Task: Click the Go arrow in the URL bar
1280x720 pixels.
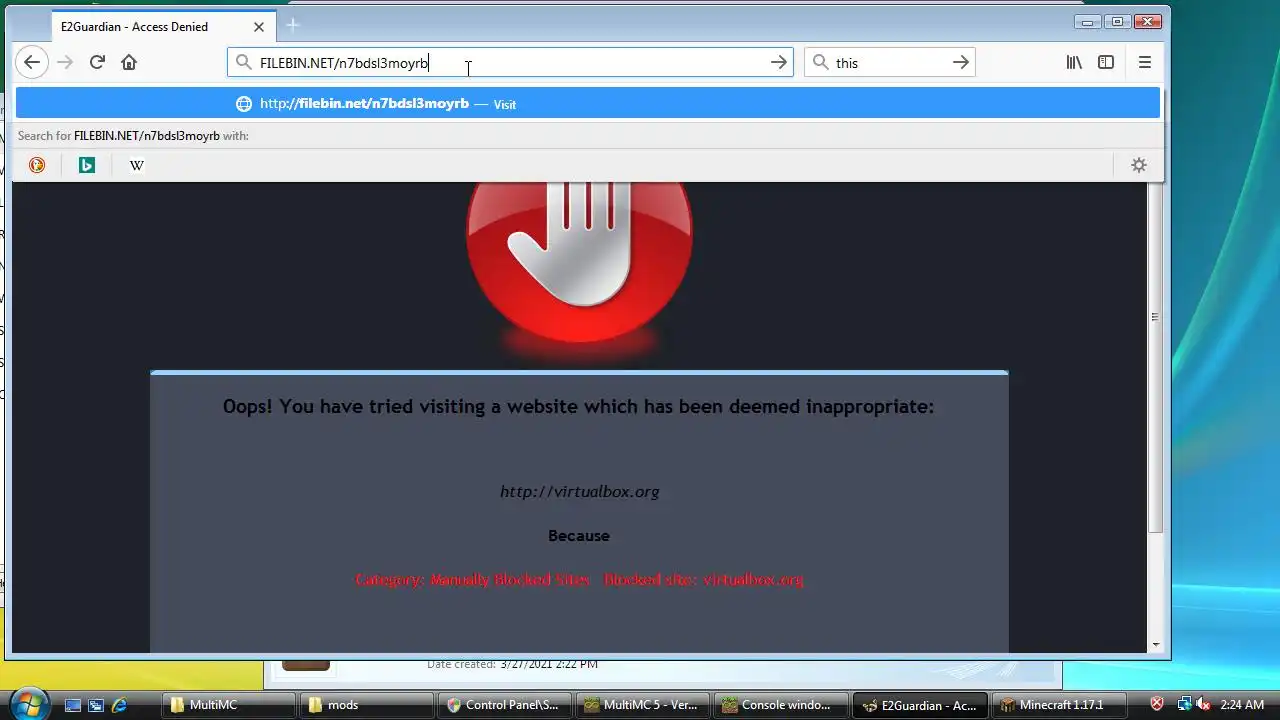Action: click(779, 62)
